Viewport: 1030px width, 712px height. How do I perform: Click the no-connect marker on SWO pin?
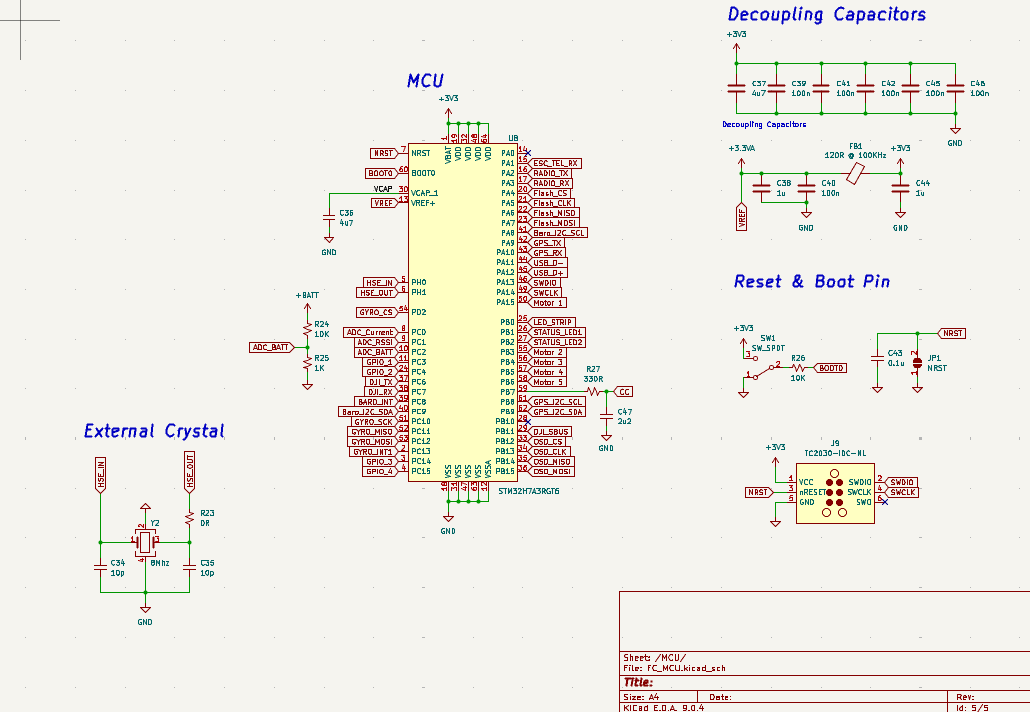(884, 502)
